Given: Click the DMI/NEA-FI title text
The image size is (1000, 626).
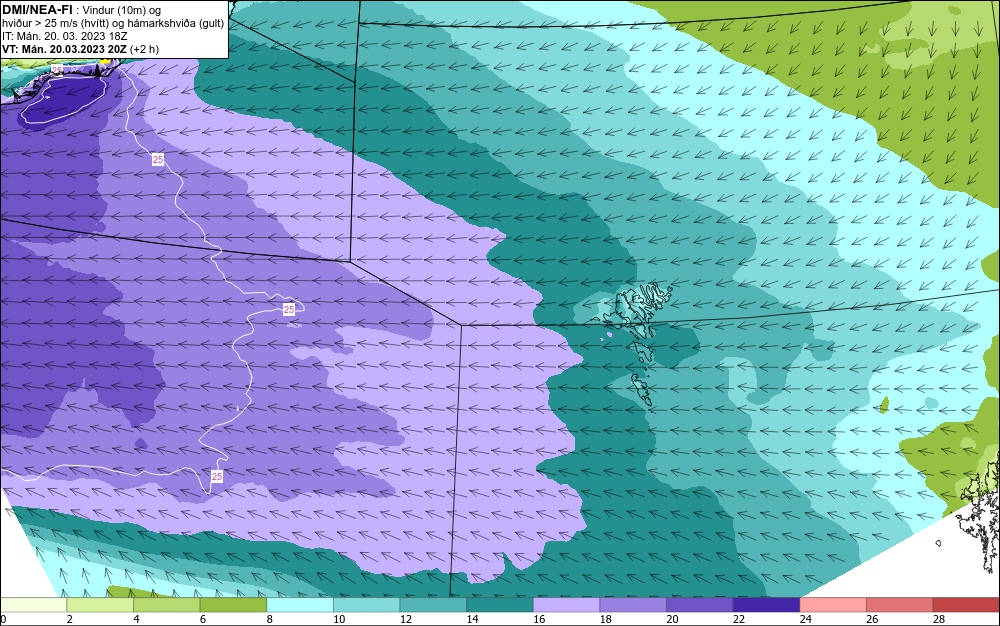Looking at the screenshot, I should click(37, 9).
